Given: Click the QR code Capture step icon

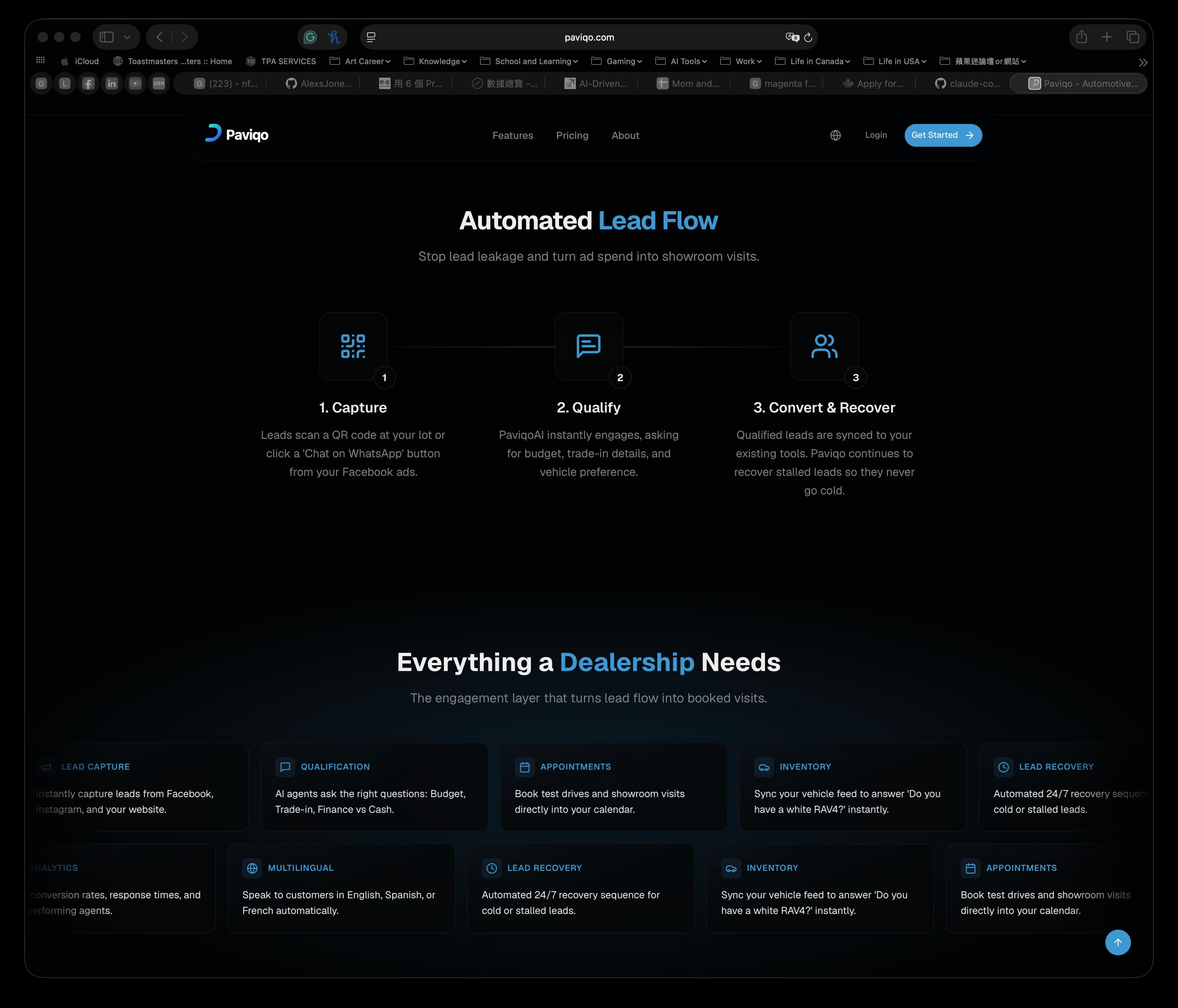Looking at the screenshot, I should pyautogui.click(x=353, y=346).
